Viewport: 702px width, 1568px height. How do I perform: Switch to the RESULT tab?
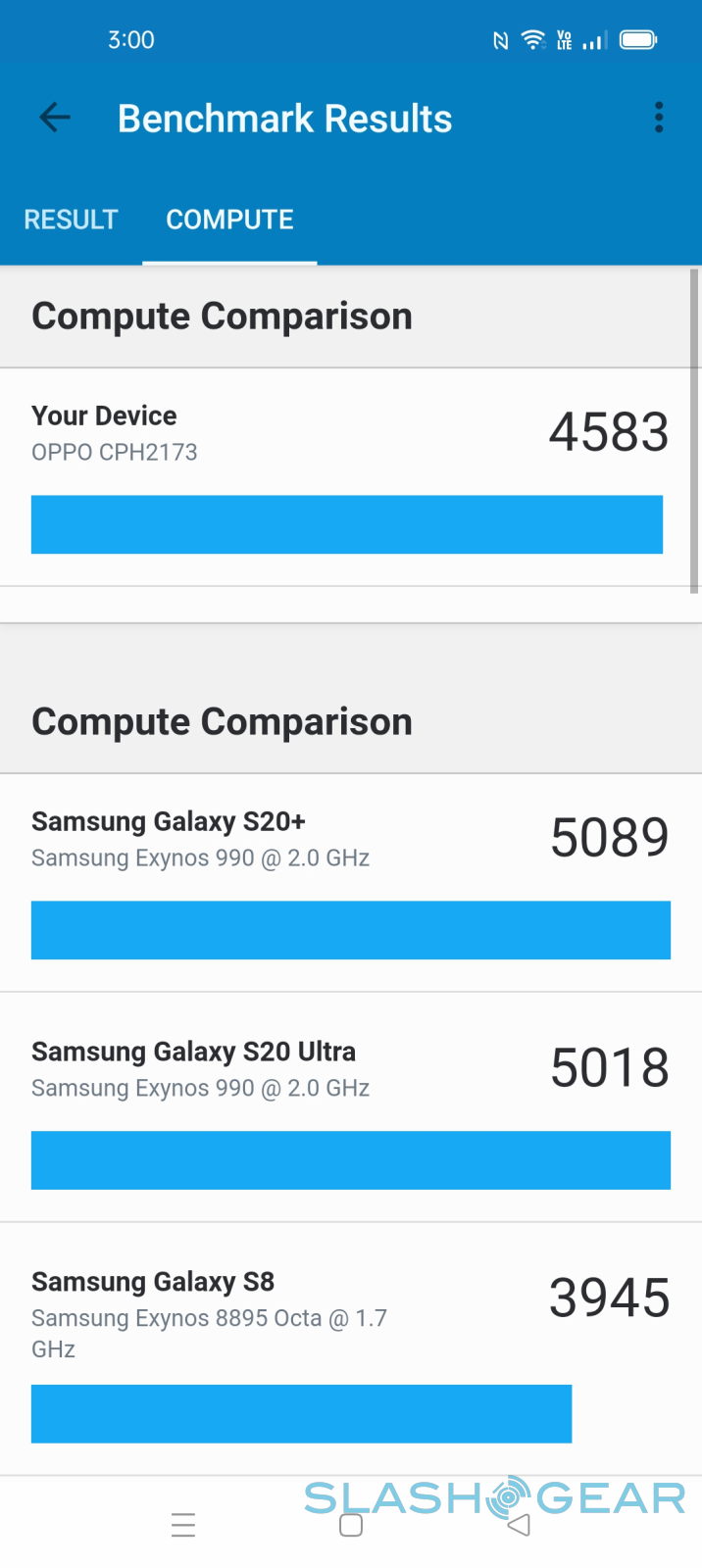[71, 220]
